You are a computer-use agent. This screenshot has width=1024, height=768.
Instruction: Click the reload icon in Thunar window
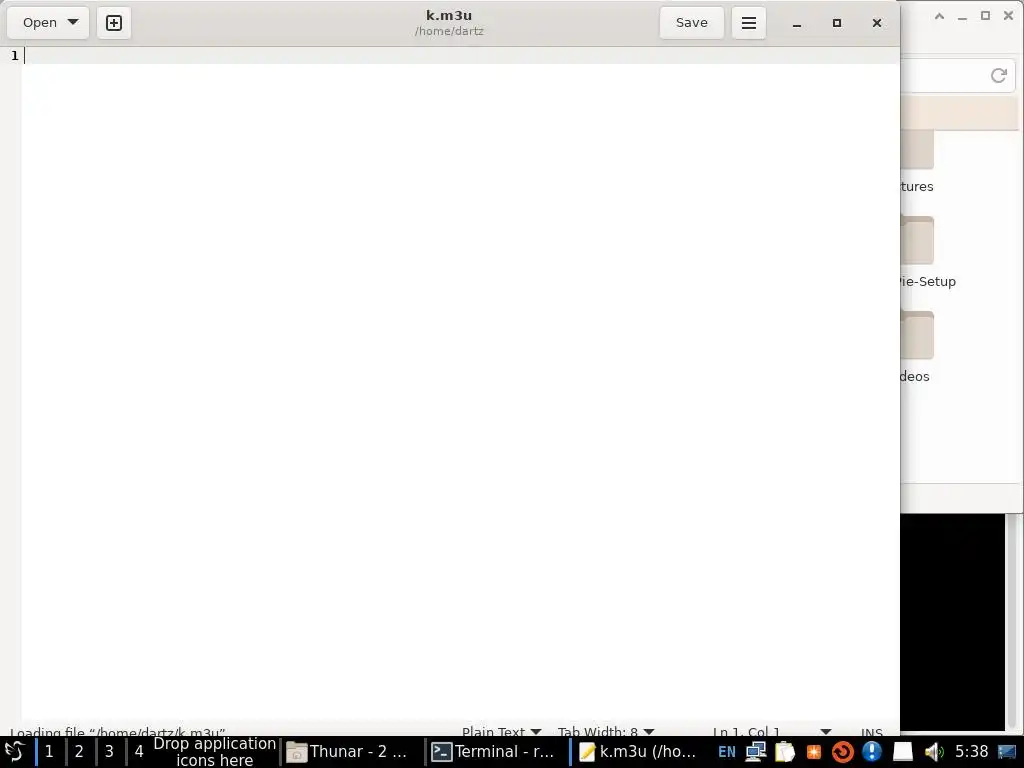click(x=999, y=76)
